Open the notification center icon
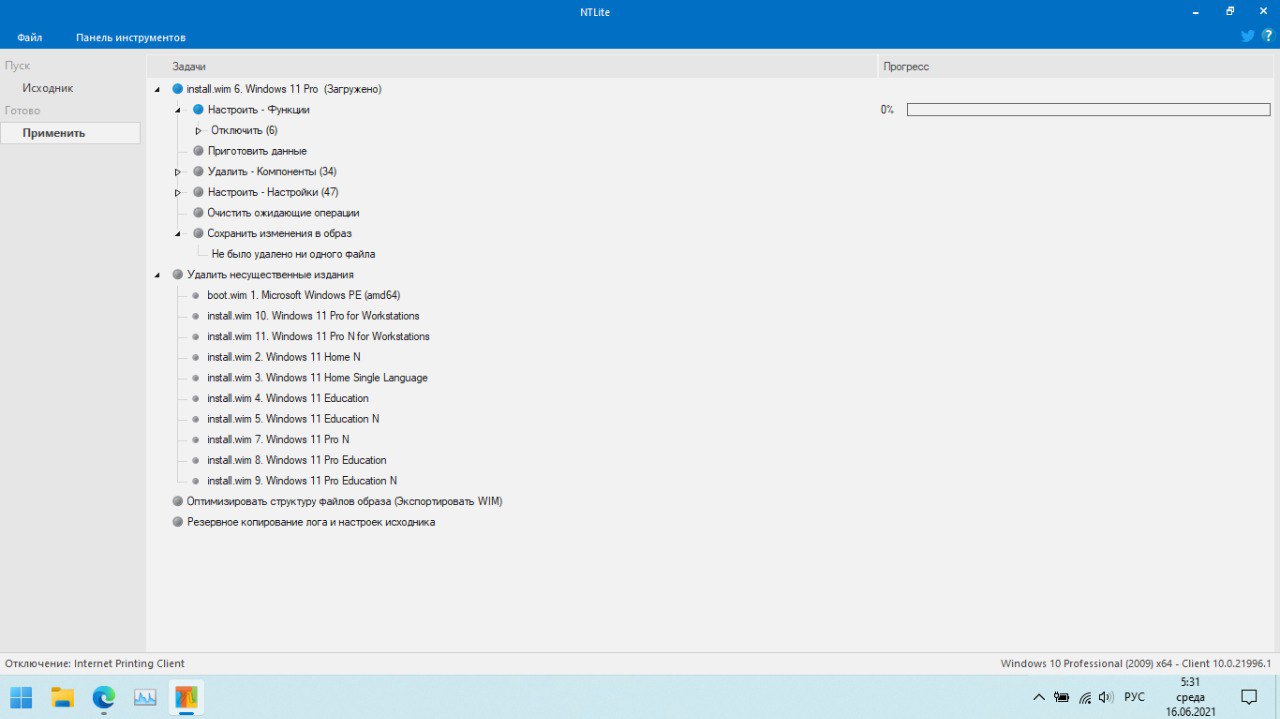The width and height of the screenshot is (1280, 719). (x=1249, y=697)
